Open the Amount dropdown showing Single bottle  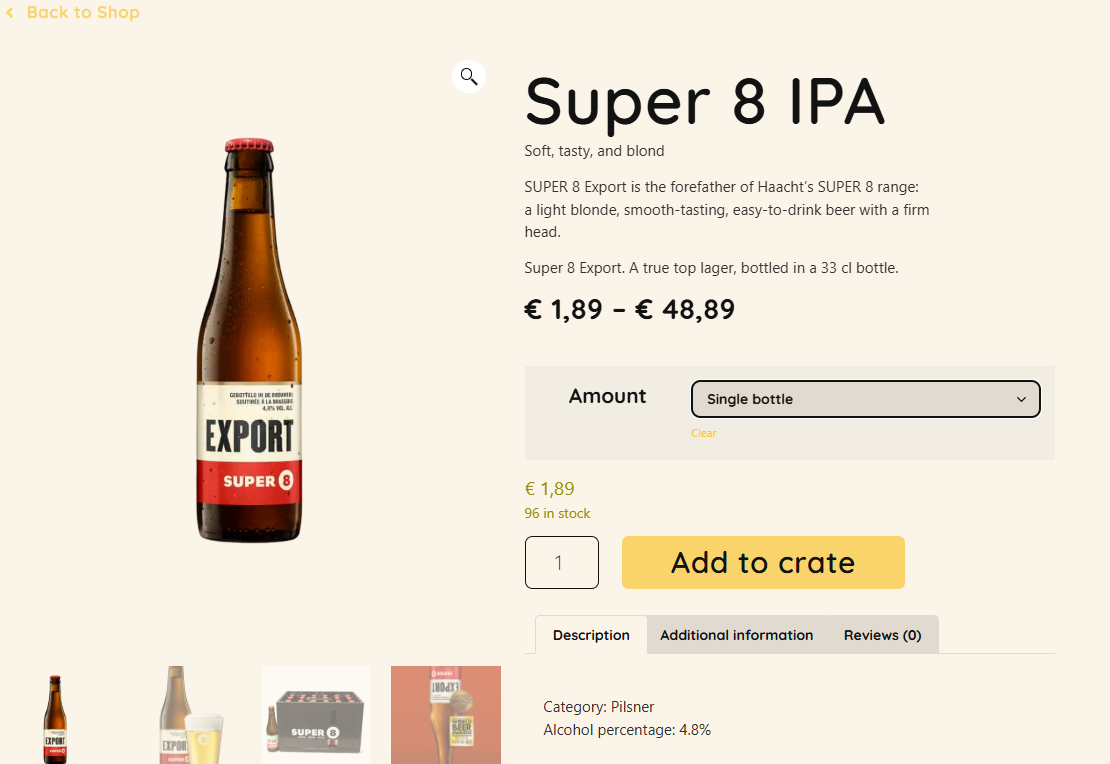(x=865, y=399)
